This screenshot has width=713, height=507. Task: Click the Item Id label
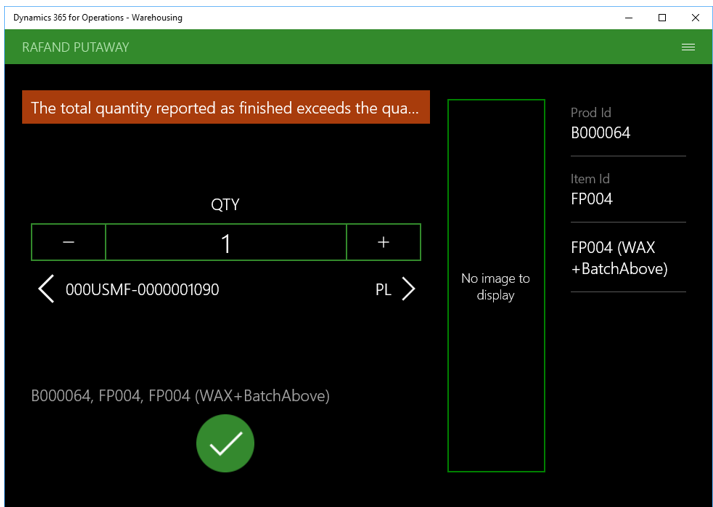click(x=590, y=179)
